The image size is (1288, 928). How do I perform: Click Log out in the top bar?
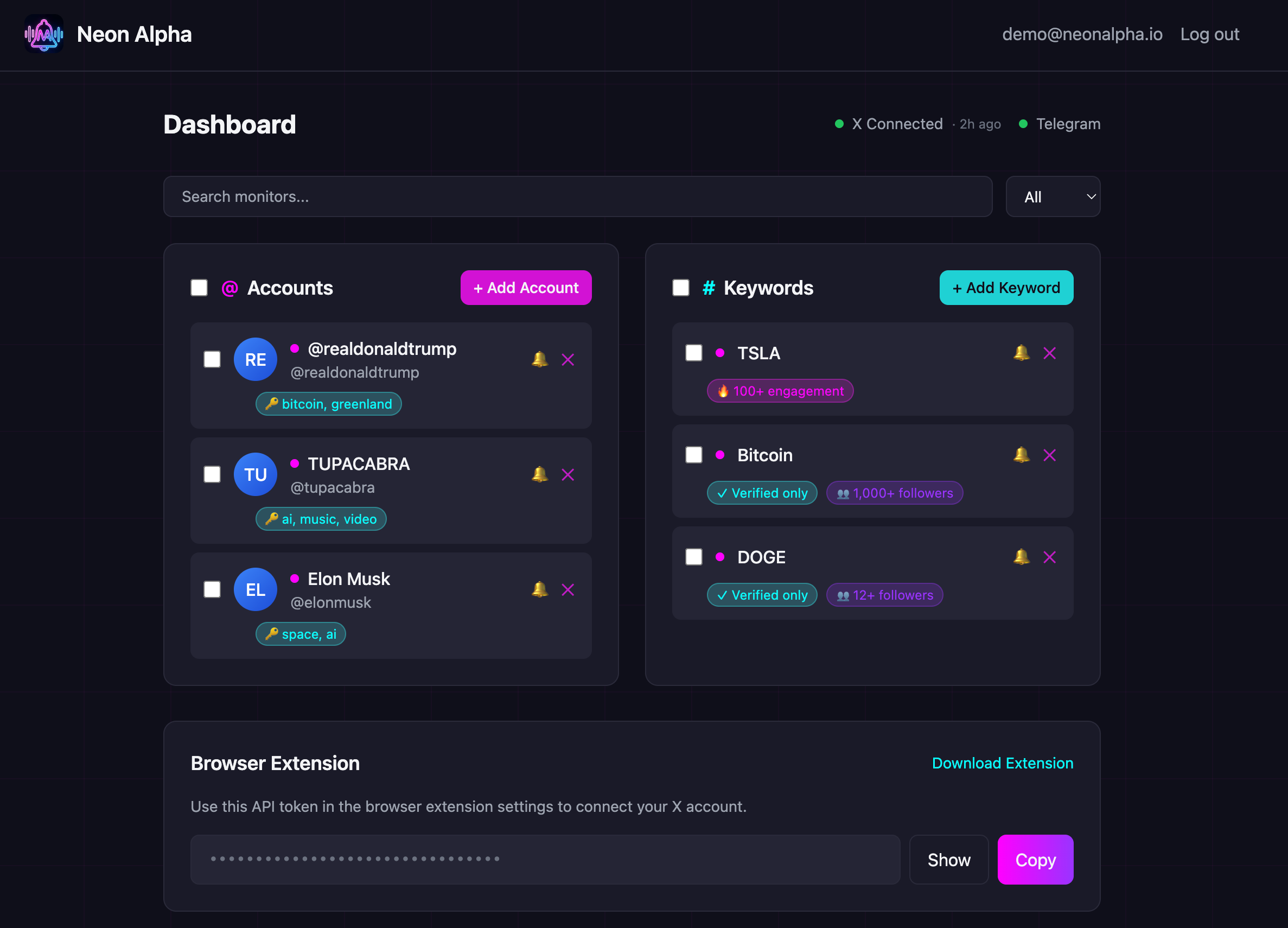coord(1210,34)
